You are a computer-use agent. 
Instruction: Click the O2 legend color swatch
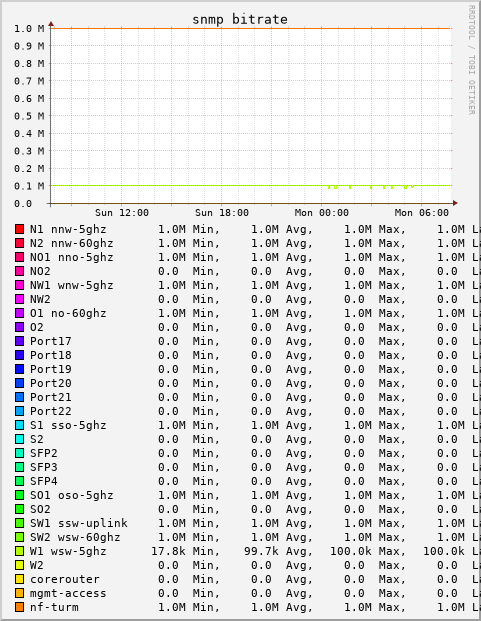point(19,327)
